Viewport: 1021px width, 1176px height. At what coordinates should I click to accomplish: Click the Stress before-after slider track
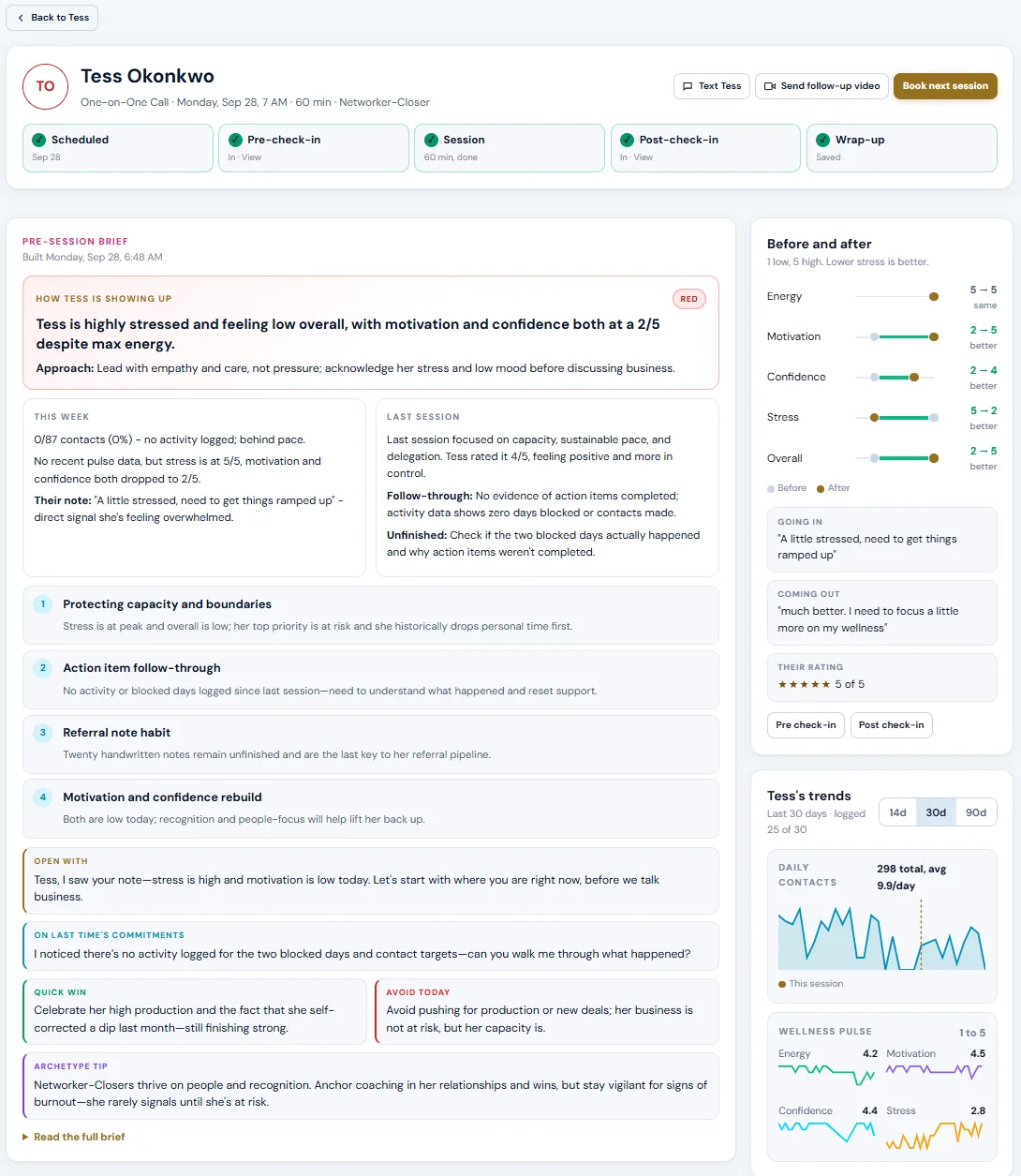(x=896, y=418)
